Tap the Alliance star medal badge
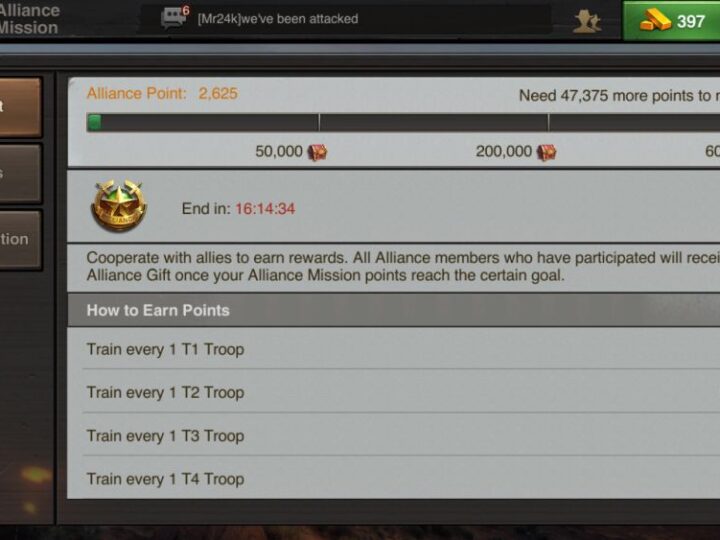The image size is (720, 540). pos(119,205)
